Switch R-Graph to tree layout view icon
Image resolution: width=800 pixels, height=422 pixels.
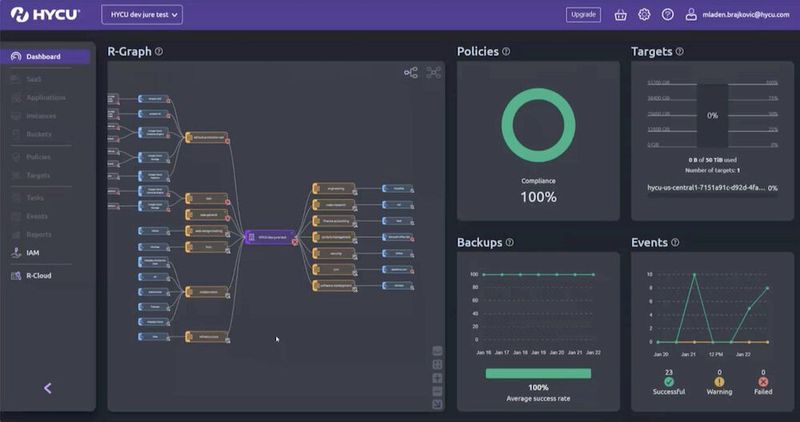tap(410, 73)
